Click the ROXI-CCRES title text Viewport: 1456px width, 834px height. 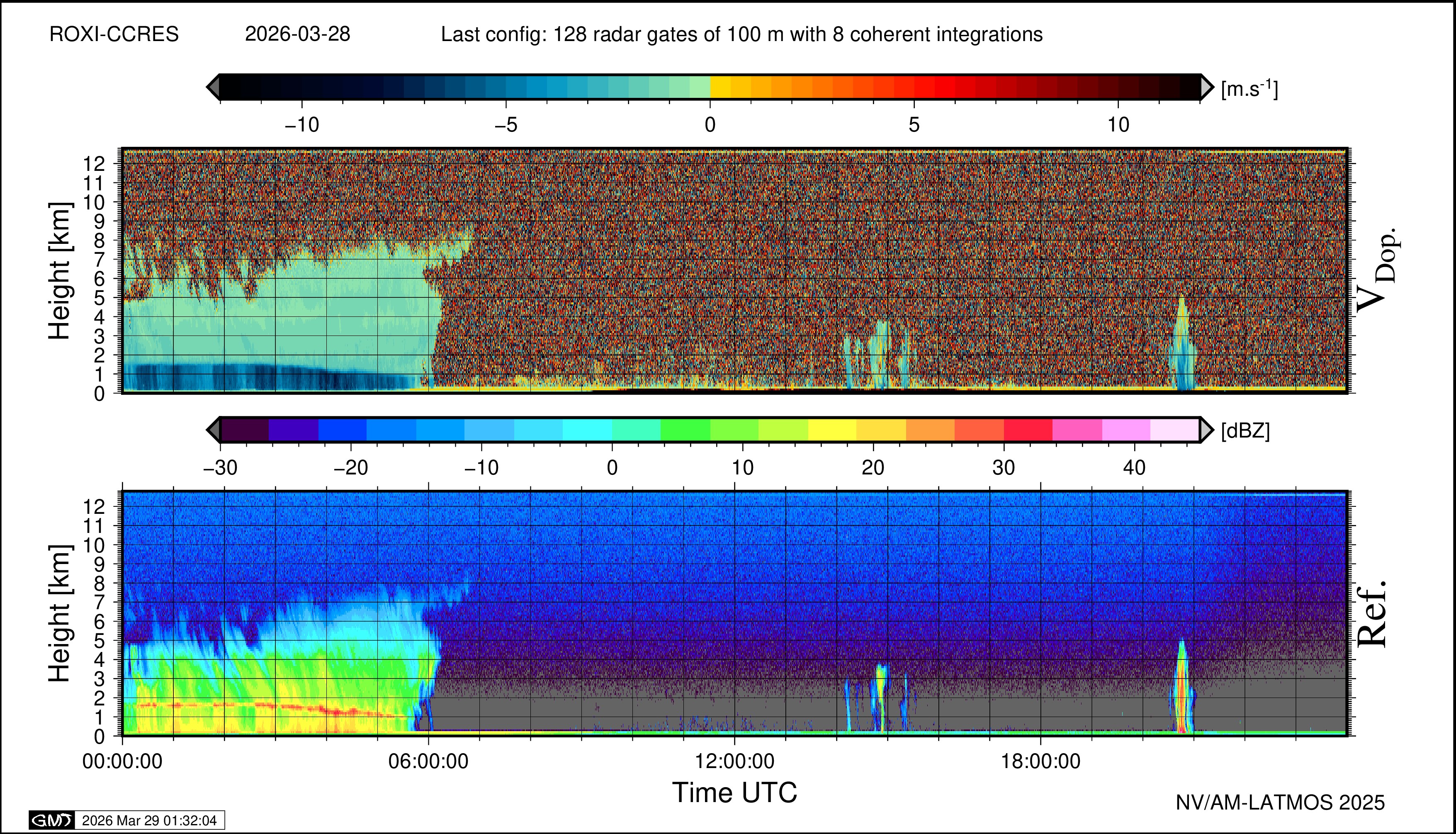114,34
